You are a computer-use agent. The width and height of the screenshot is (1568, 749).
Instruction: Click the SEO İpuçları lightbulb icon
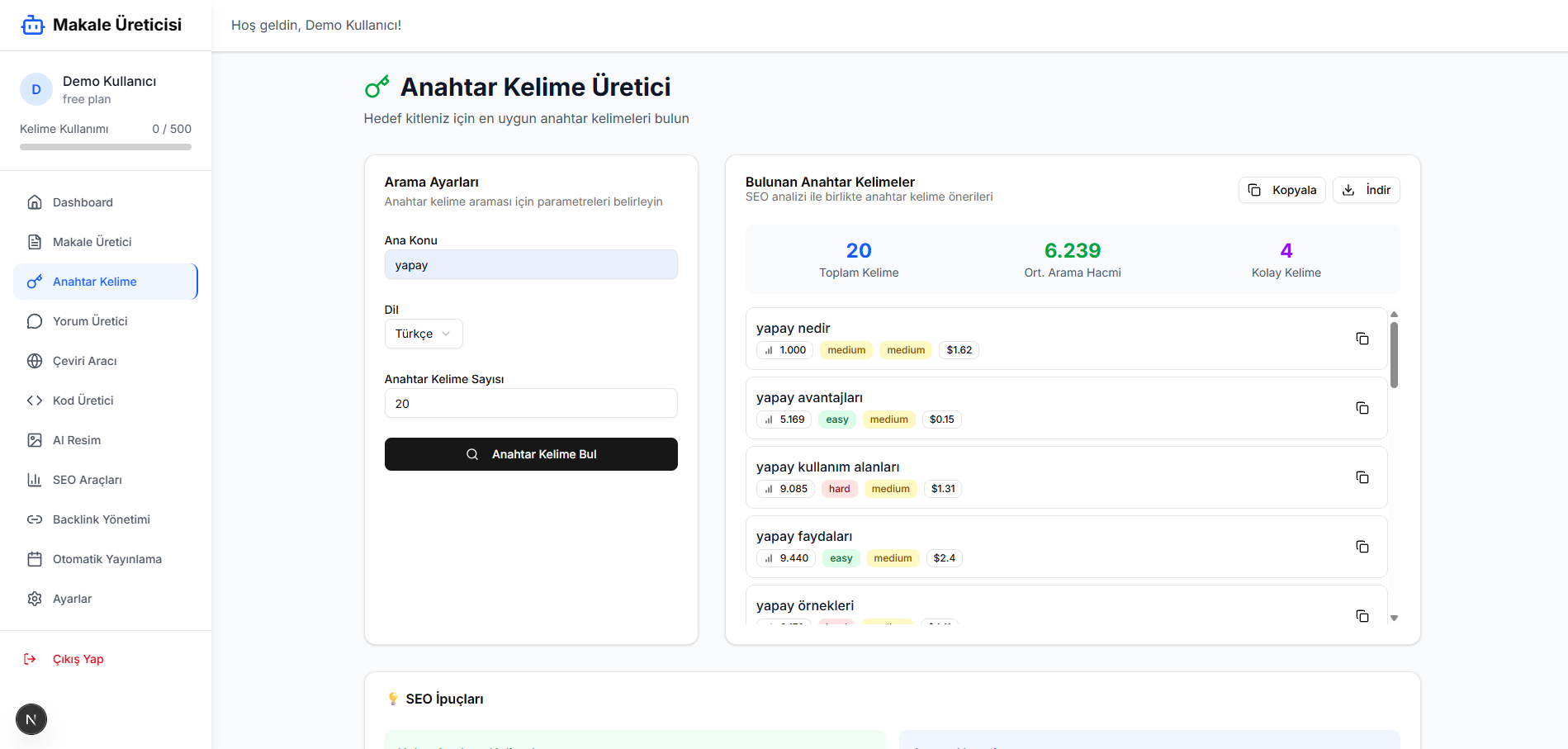click(x=393, y=699)
